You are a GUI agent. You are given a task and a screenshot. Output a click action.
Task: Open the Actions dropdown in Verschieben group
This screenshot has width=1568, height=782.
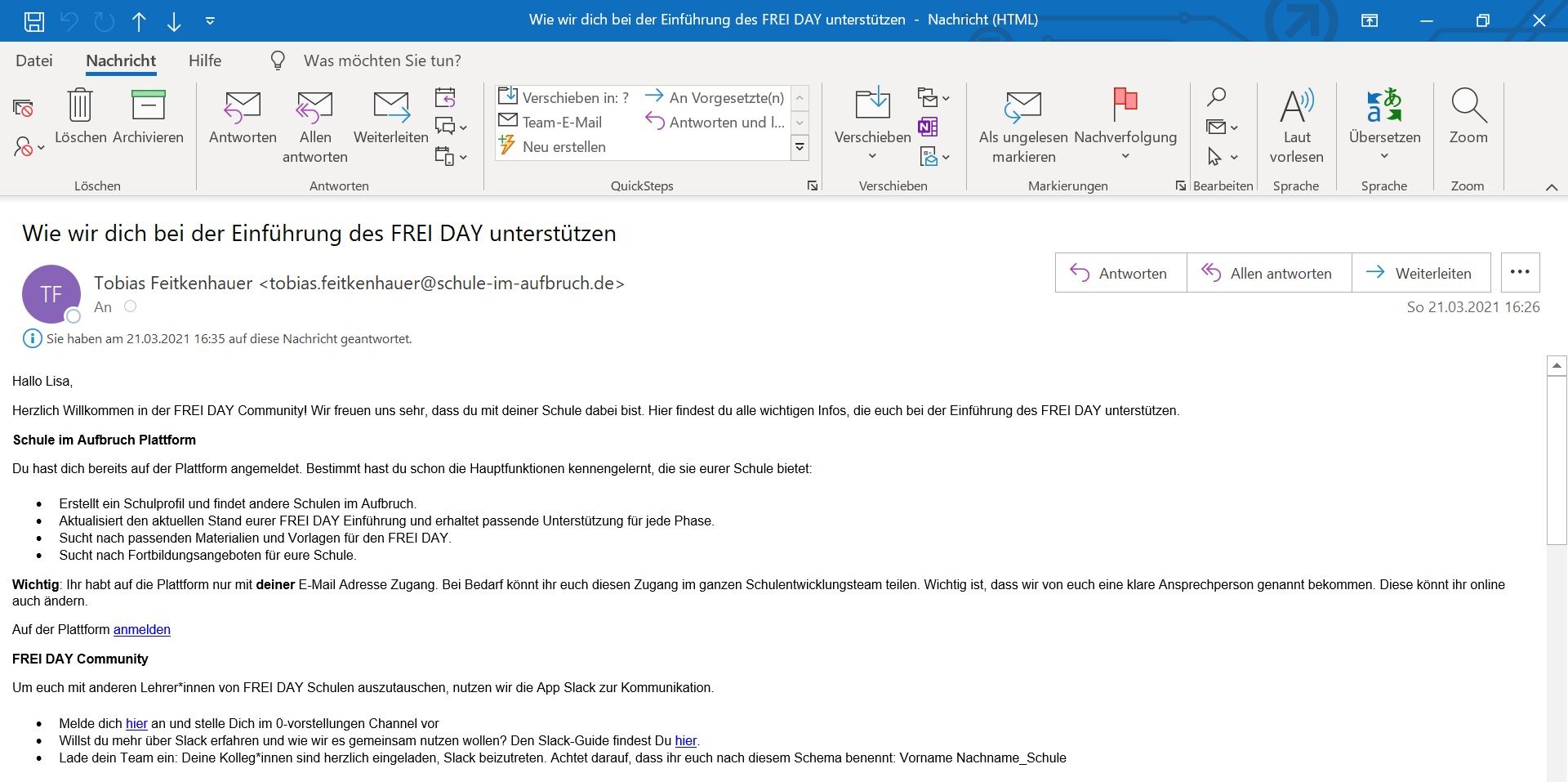tap(933, 156)
